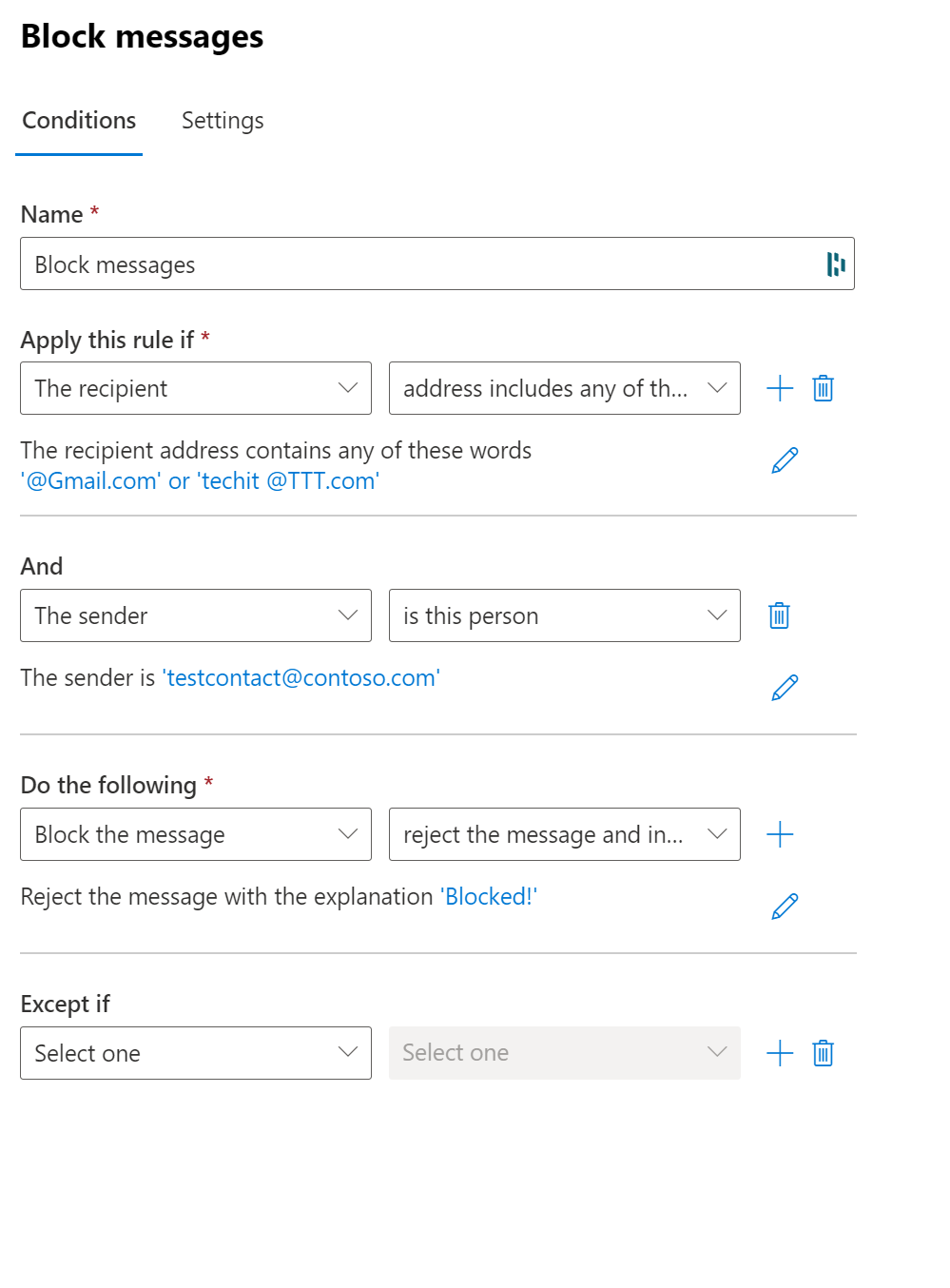
Task: Expand 'address includes any of th...' dropdown
Action: point(564,388)
